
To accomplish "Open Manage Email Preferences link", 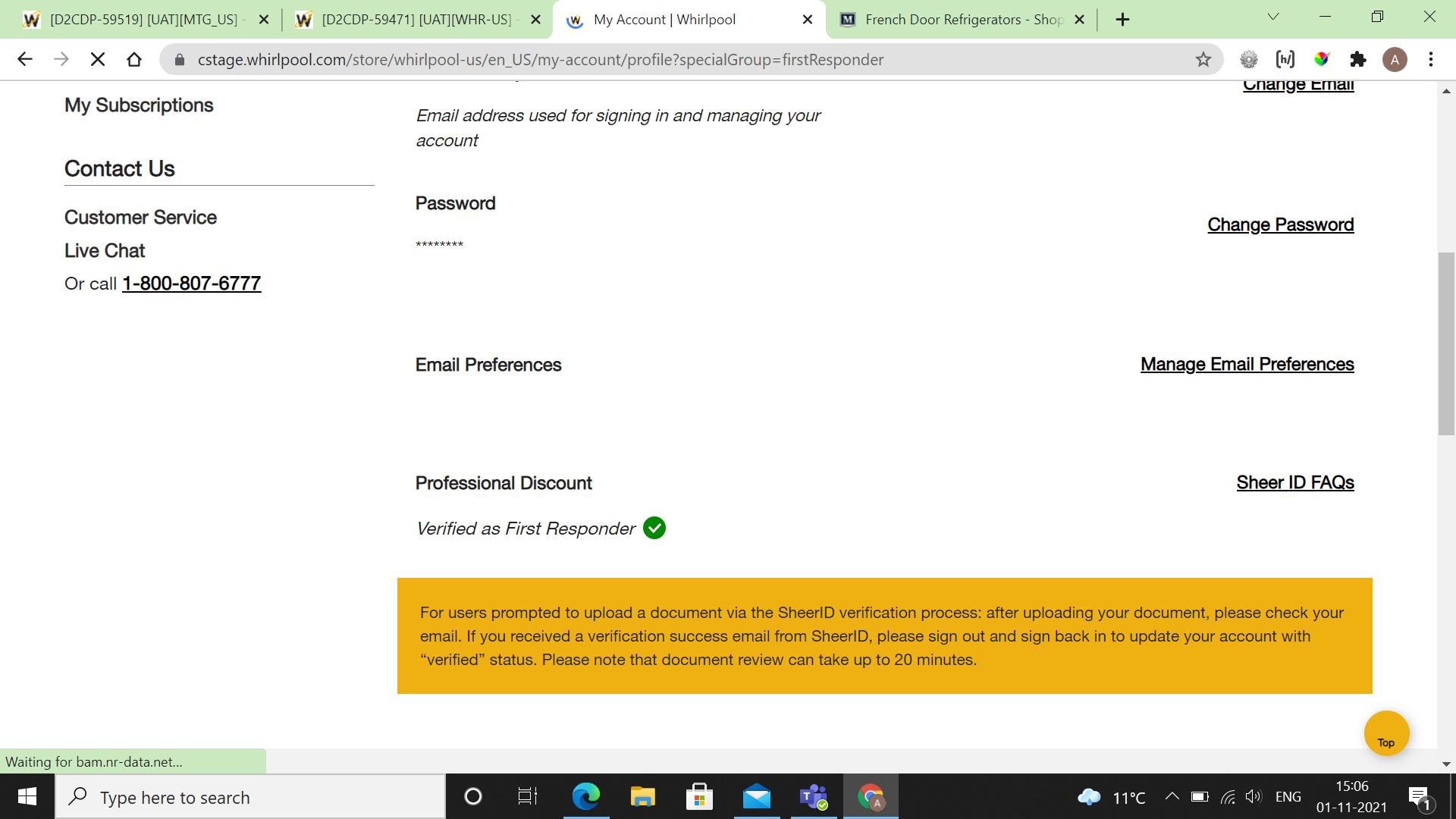I will coord(1247,364).
